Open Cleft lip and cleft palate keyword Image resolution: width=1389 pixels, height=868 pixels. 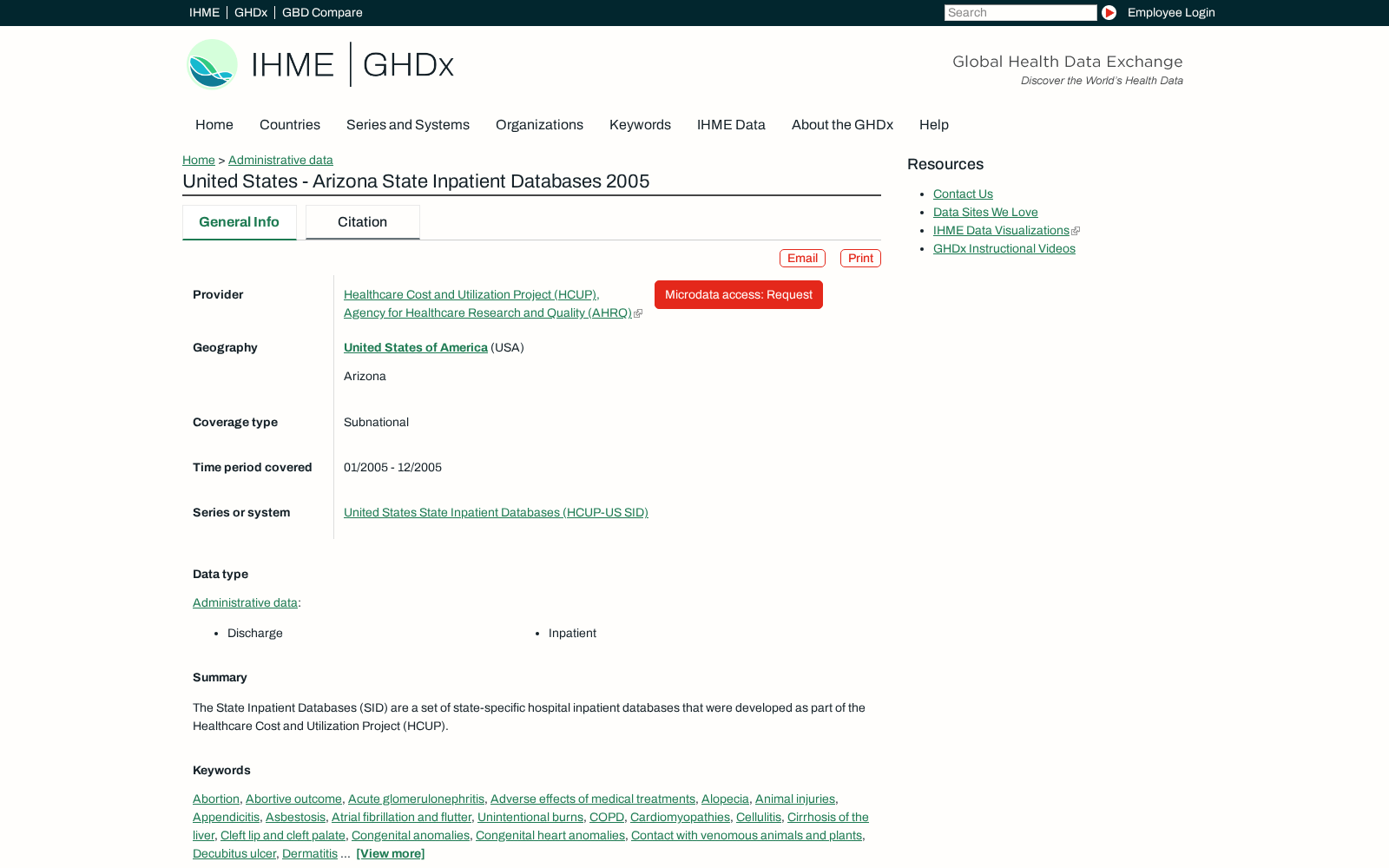pyautogui.click(x=283, y=836)
